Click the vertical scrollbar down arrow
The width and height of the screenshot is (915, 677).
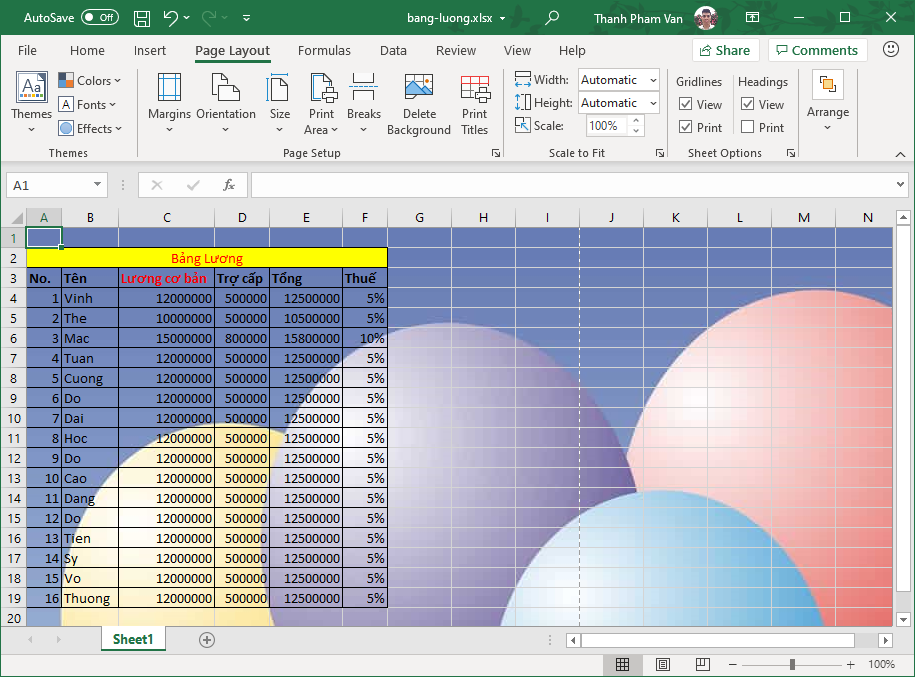[x=903, y=619]
